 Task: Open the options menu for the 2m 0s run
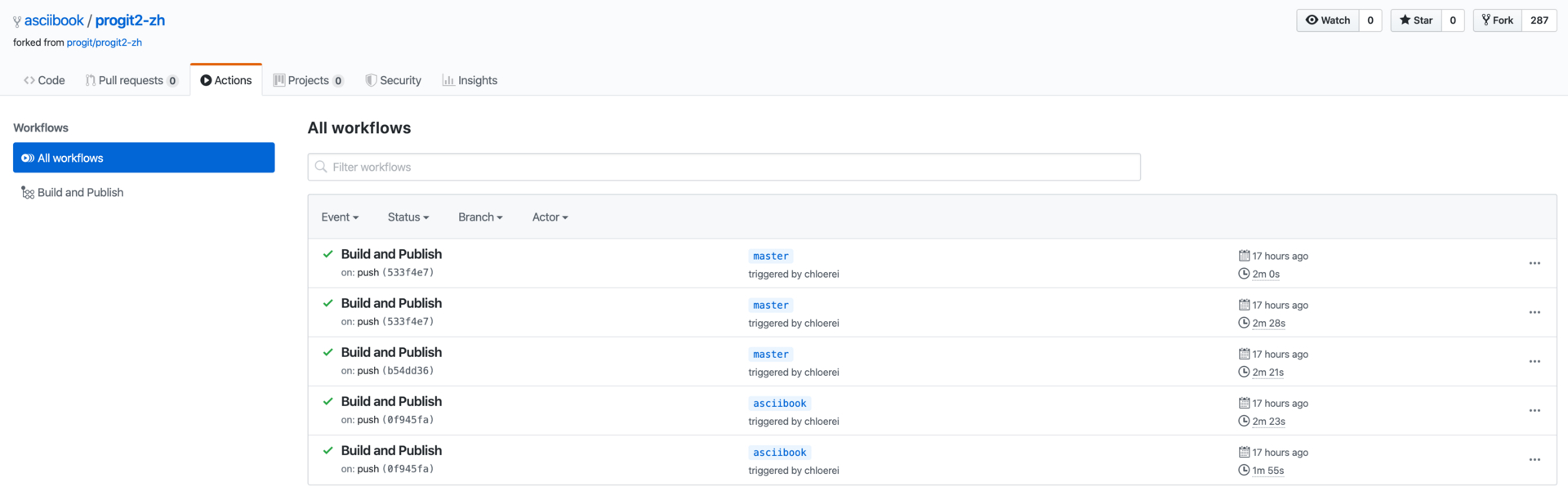1535,263
